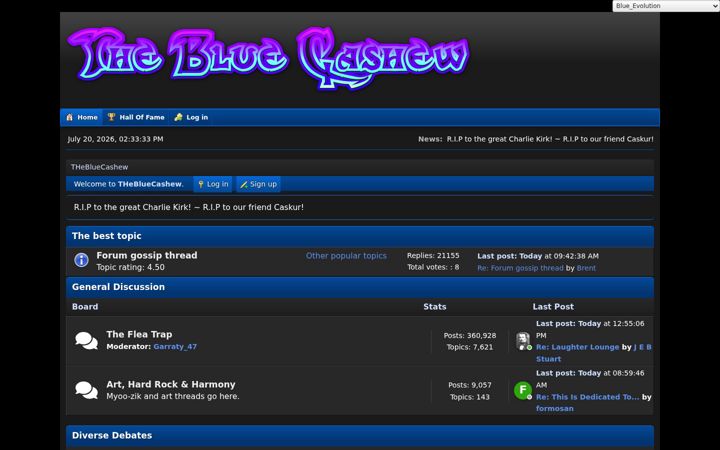This screenshot has height=450, width=720.
Task: Click Topics: 143 stat text
Action: pyautogui.click(x=470, y=397)
